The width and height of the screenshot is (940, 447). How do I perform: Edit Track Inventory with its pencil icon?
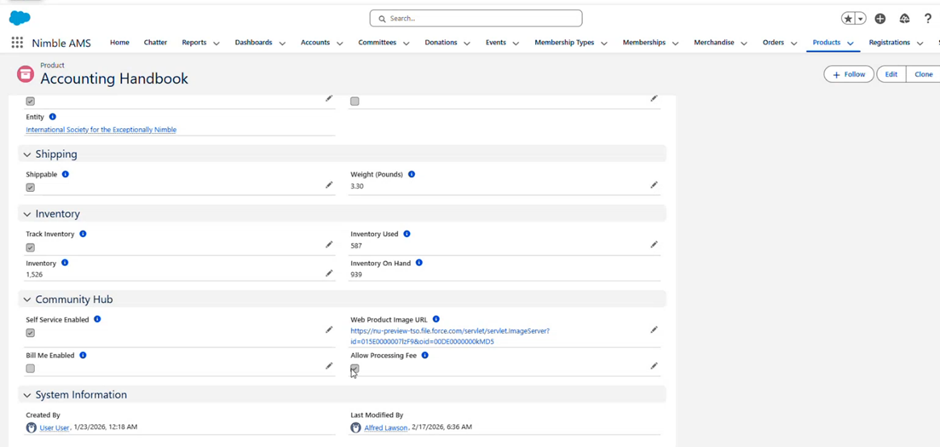click(329, 244)
